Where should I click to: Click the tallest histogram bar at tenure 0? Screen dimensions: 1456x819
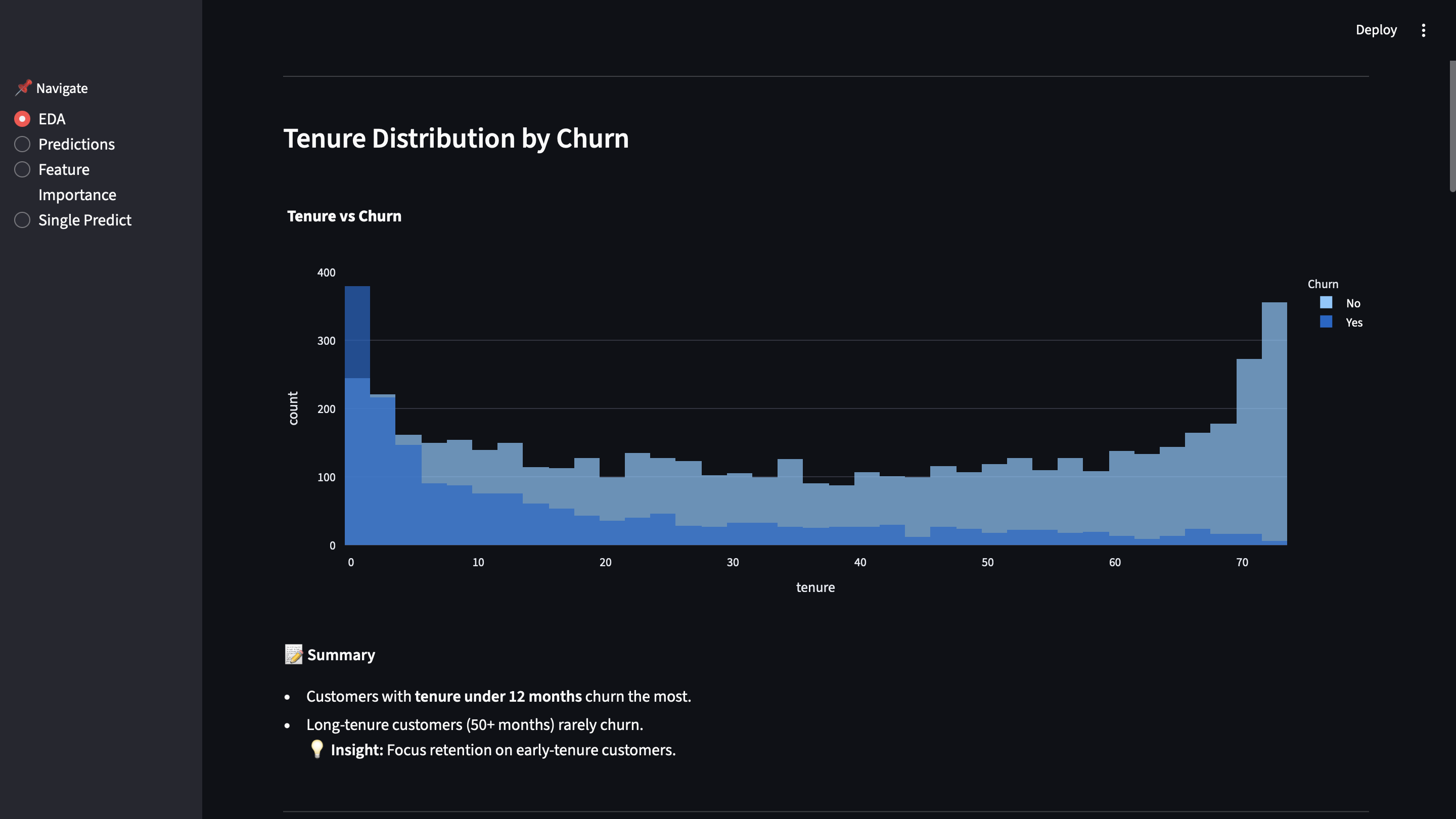[357, 416]
